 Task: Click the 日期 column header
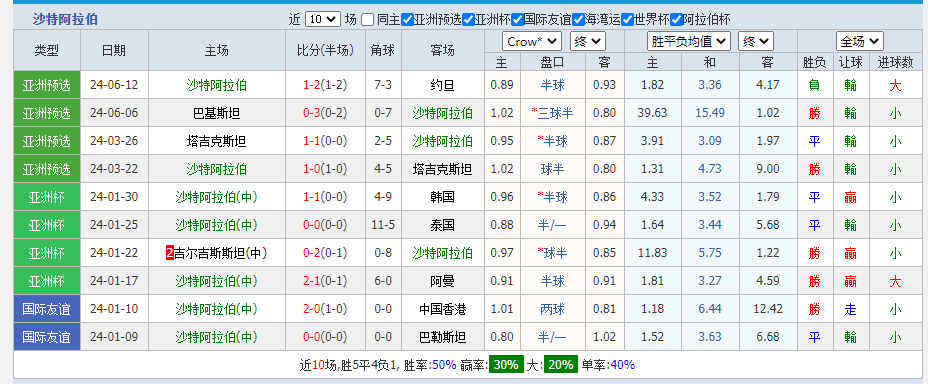114,51
